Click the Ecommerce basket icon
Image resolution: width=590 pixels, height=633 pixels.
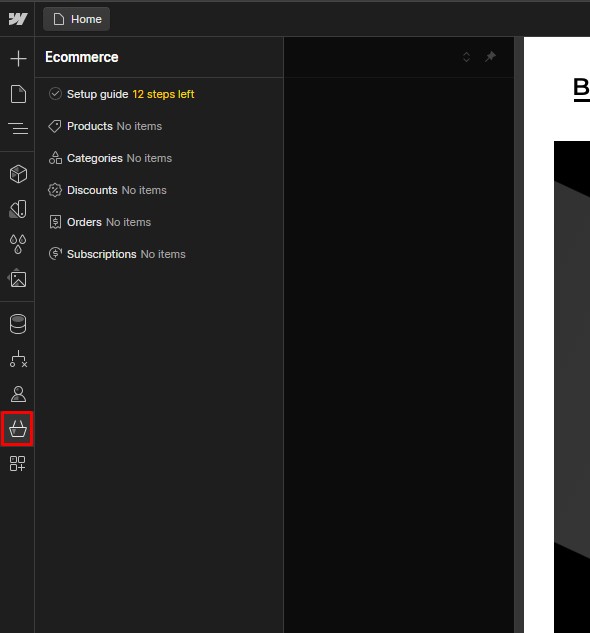18,429
